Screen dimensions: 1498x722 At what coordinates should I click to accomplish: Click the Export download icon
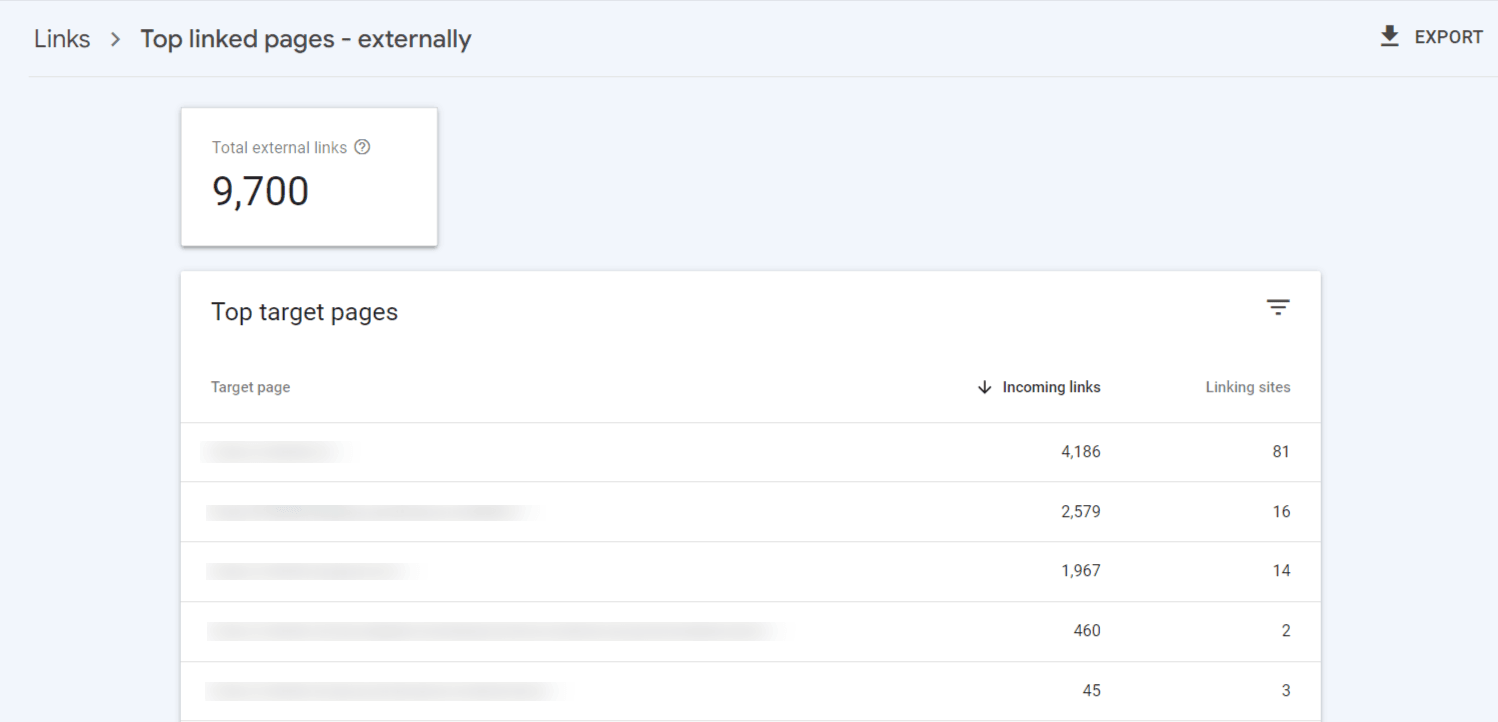(x=1389, y=37)
